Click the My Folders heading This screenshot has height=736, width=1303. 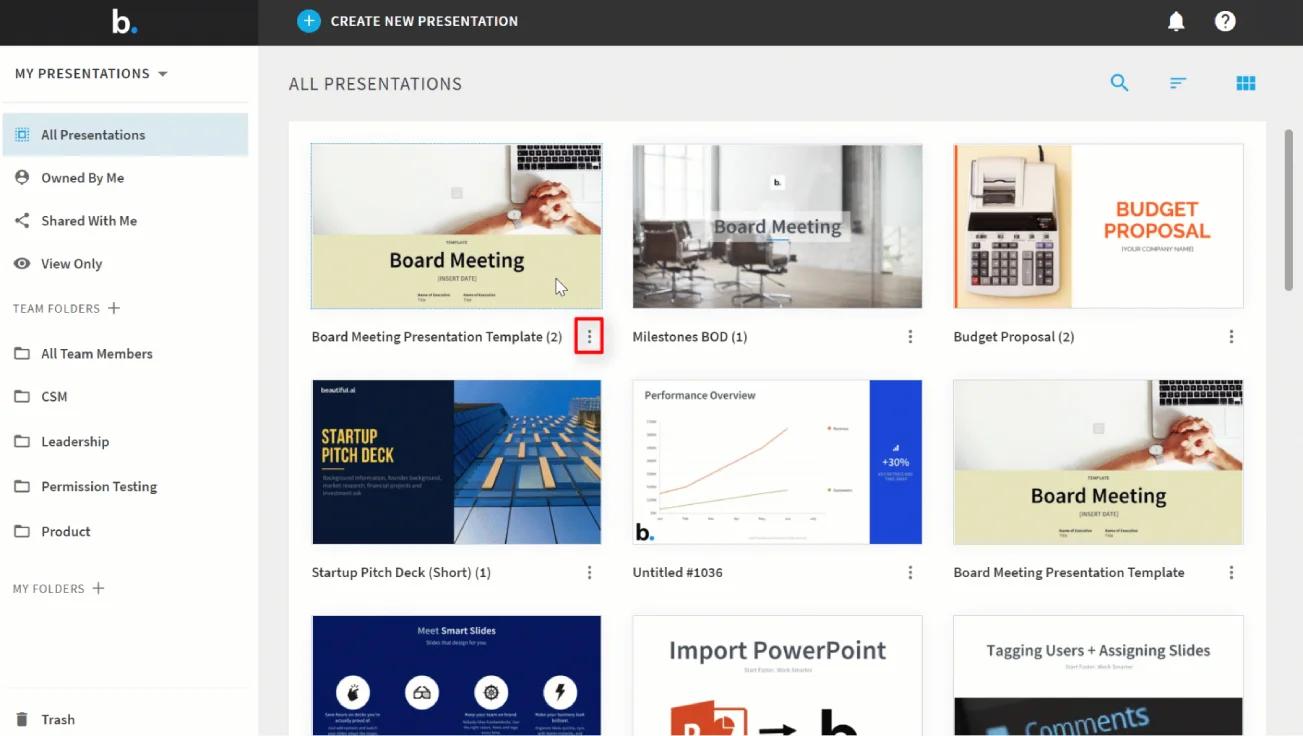pyautogui.click(x=48, y=589)
